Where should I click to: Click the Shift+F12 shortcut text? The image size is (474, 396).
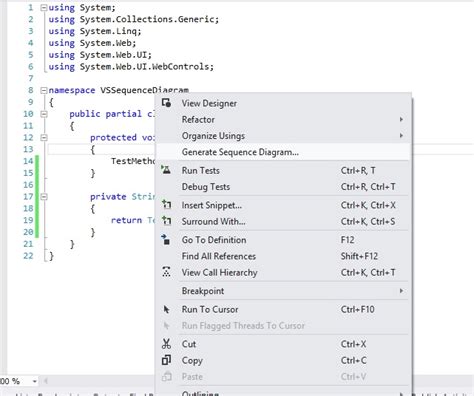click(359, 256)
